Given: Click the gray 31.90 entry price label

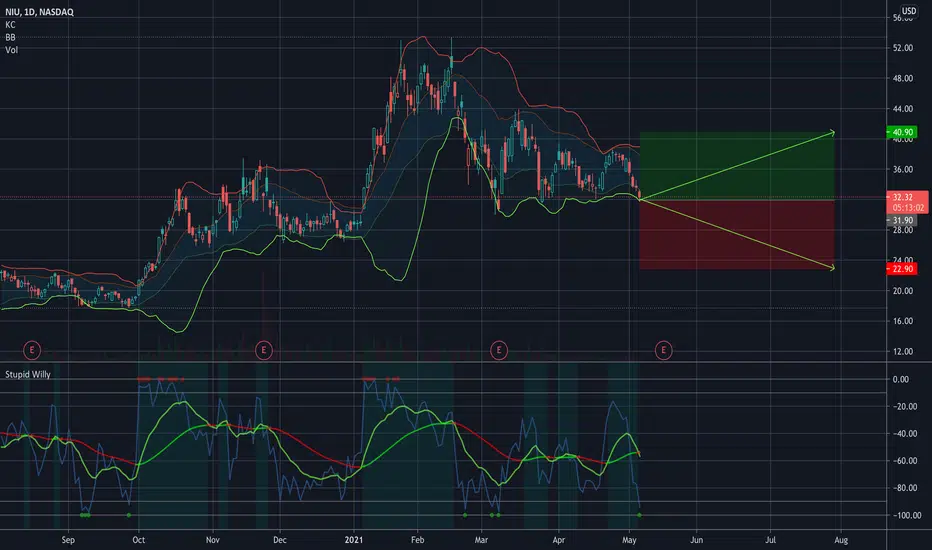Looking at the screenshot, I should pyautogui.click(x=902, y=221).
